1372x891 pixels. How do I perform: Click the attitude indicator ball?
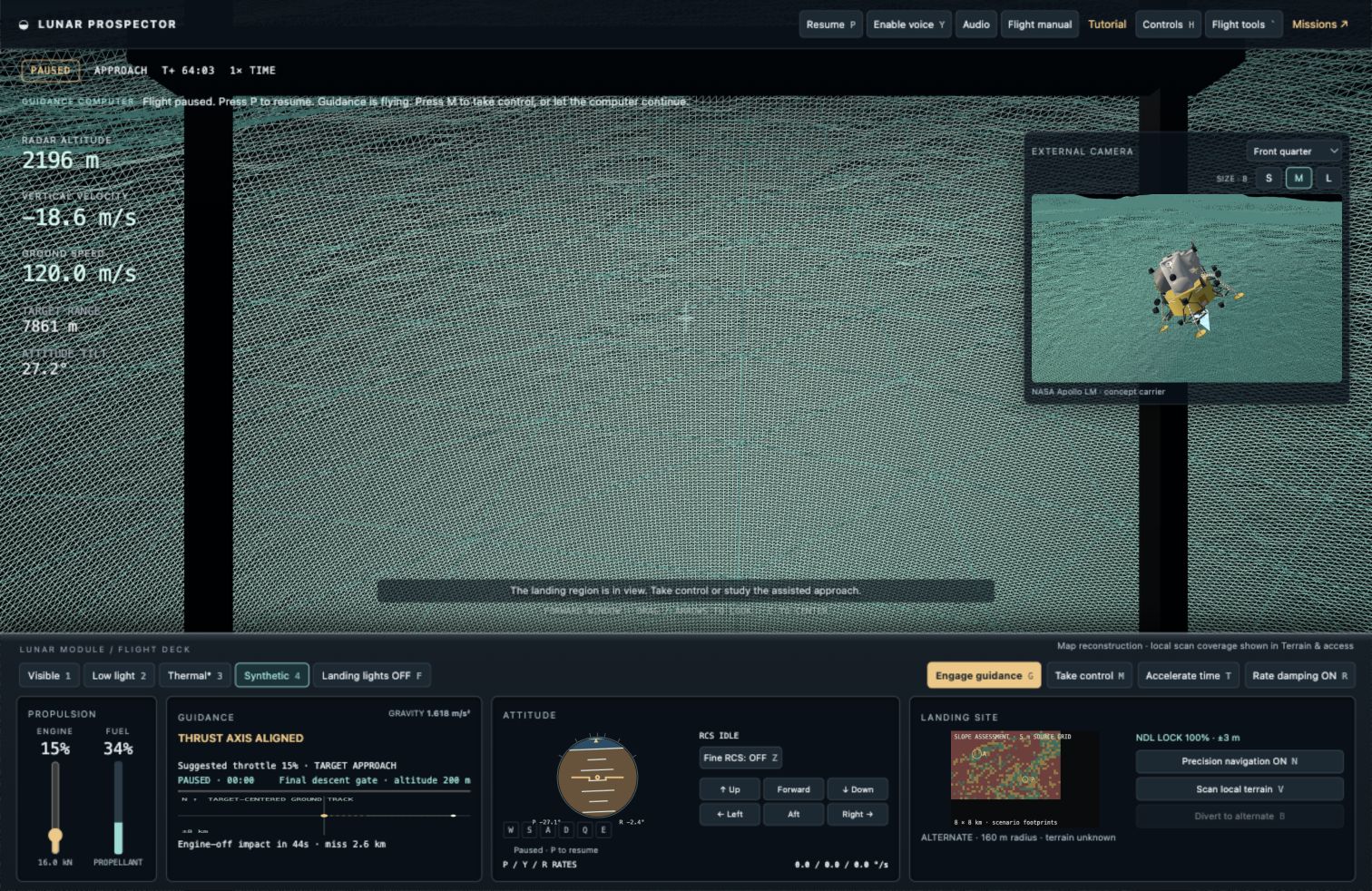[597, 778]
